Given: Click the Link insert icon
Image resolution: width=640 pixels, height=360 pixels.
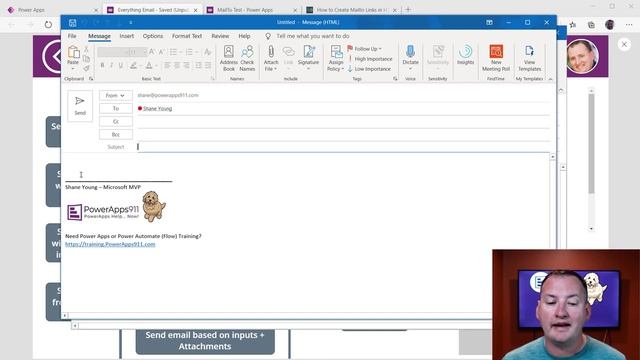Looking at the screenshot, I should (288, 56).
